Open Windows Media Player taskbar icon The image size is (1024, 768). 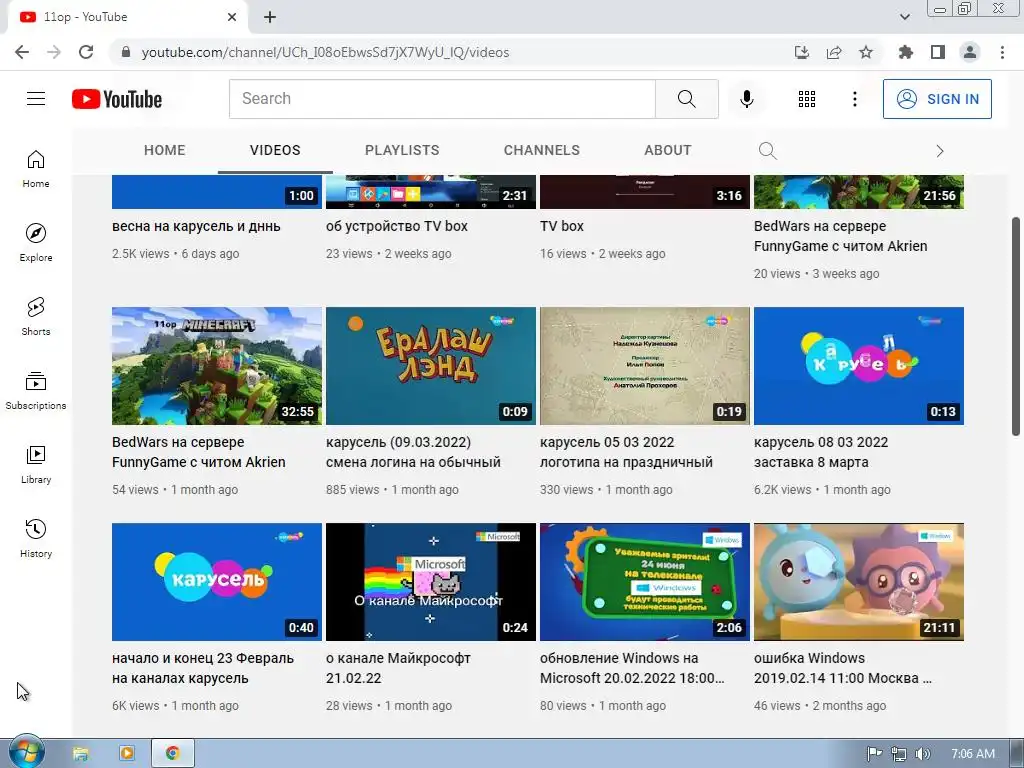point(127,754)
